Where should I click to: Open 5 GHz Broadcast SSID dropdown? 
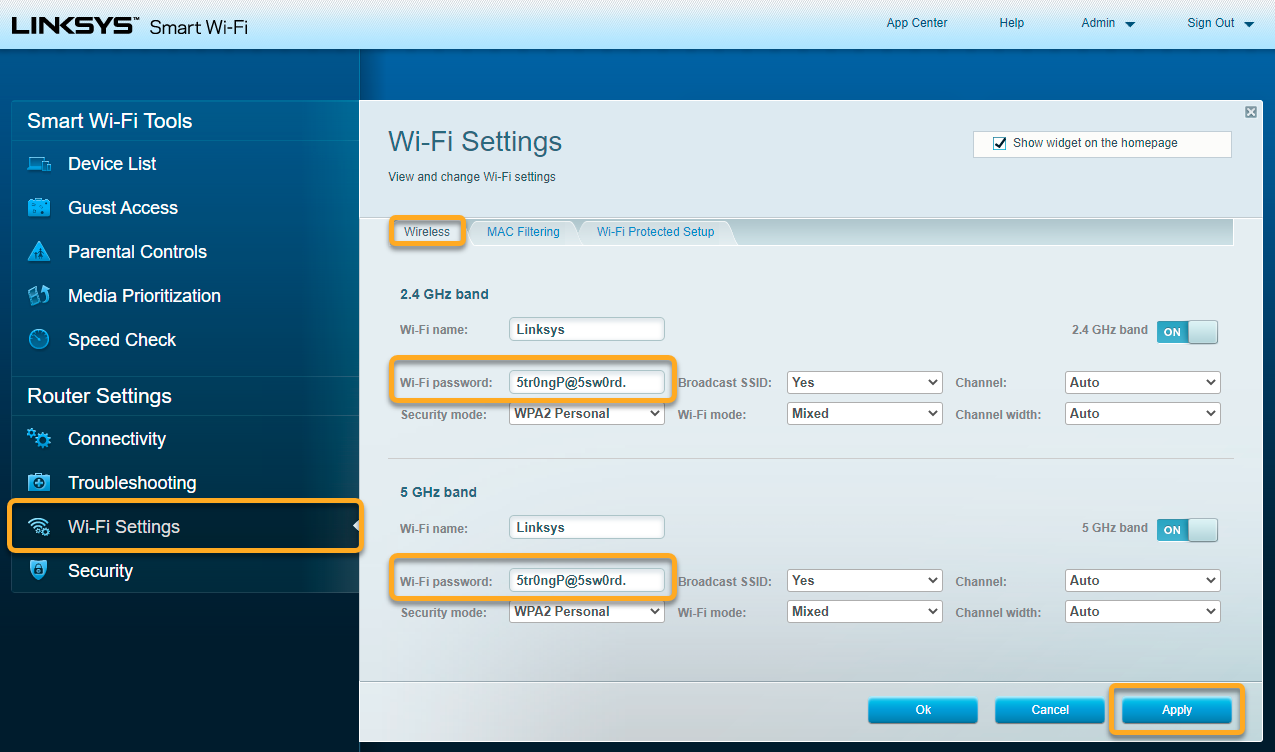[x=865, y=580]
